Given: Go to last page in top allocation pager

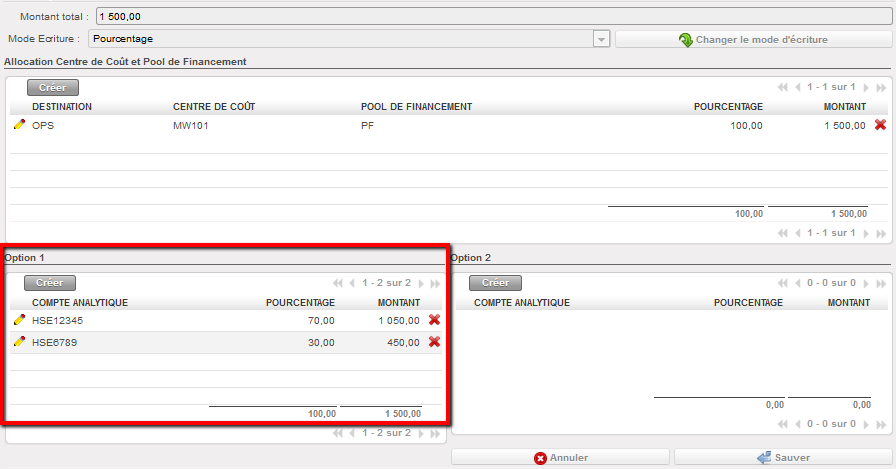Looking at the screenshot, I should point(881,87).
